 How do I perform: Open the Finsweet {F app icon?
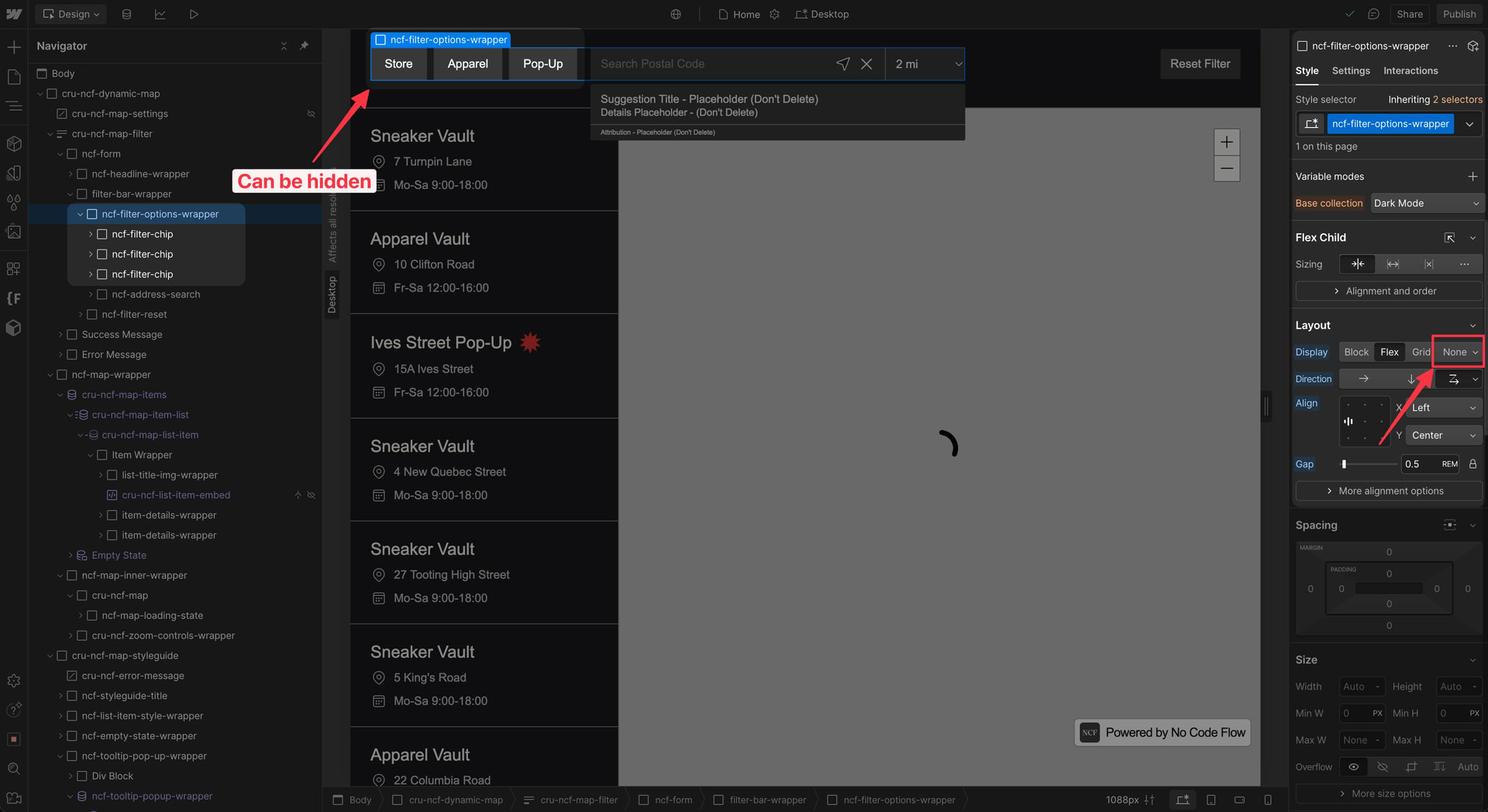(x=14, y=298)
